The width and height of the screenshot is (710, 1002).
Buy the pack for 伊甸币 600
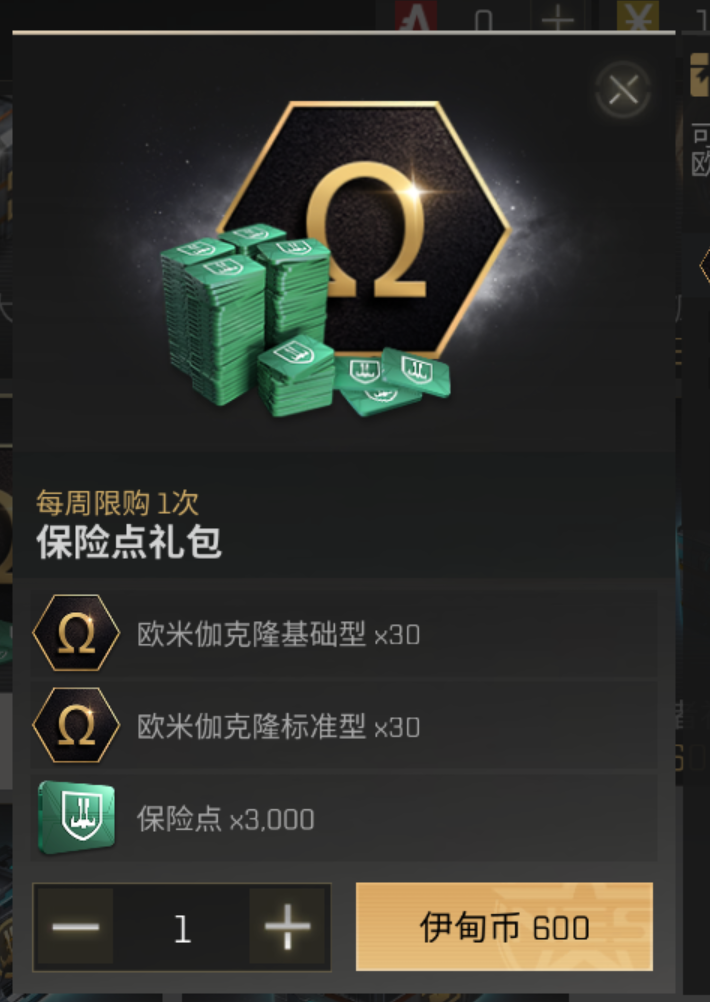click(504, 927)
